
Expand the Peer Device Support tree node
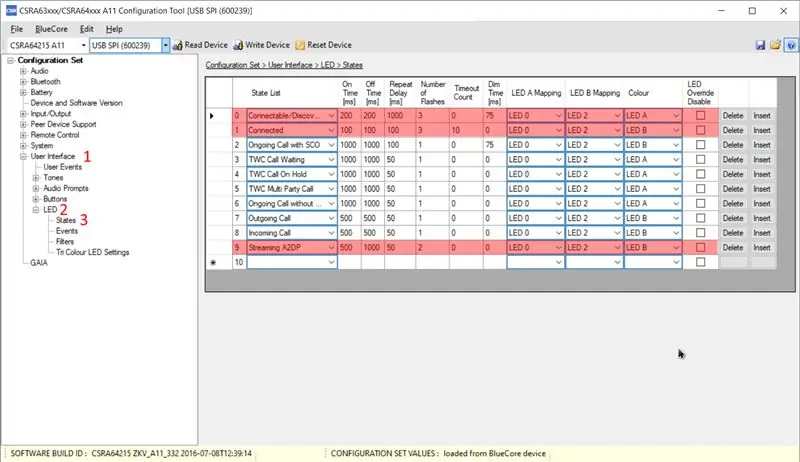[23, 125]
